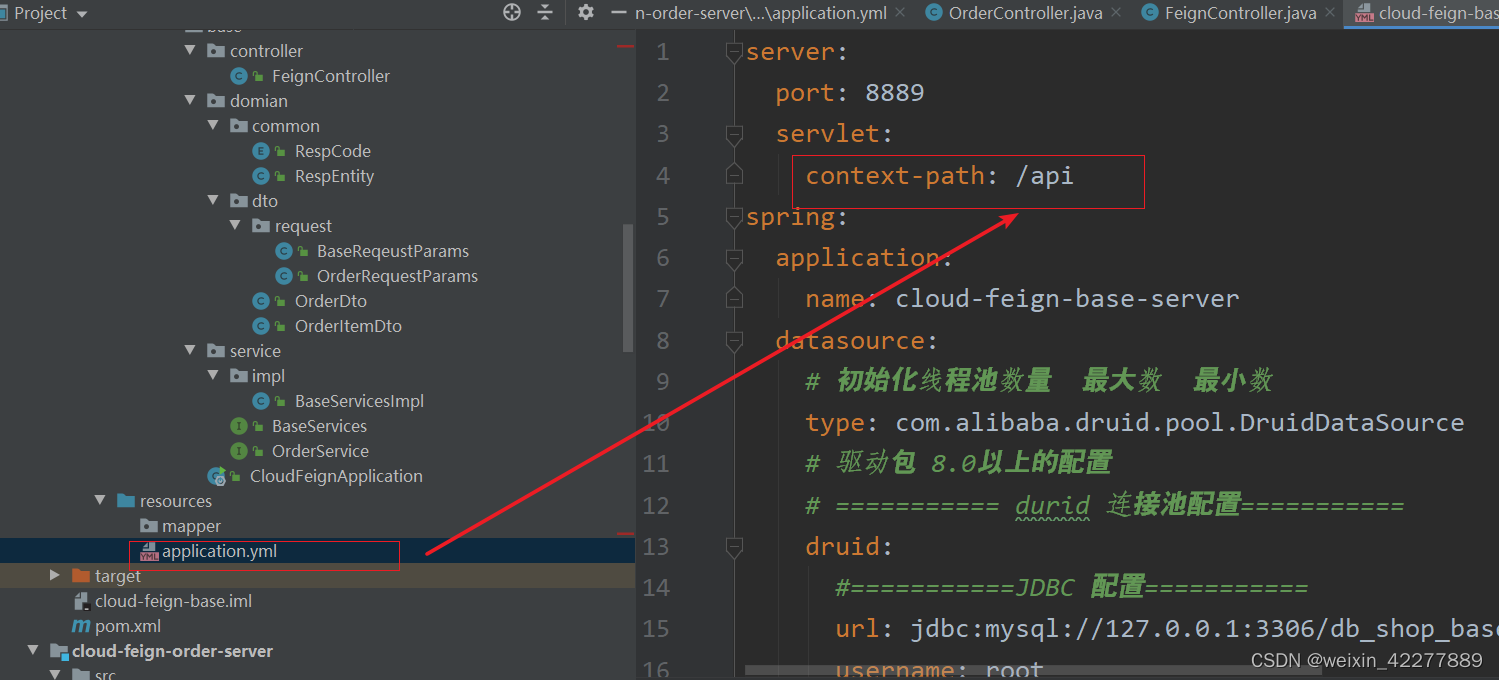Viewport: 1499px width, 680px height.
Task: Select the BaseServices interface
Action: (319, 426)
